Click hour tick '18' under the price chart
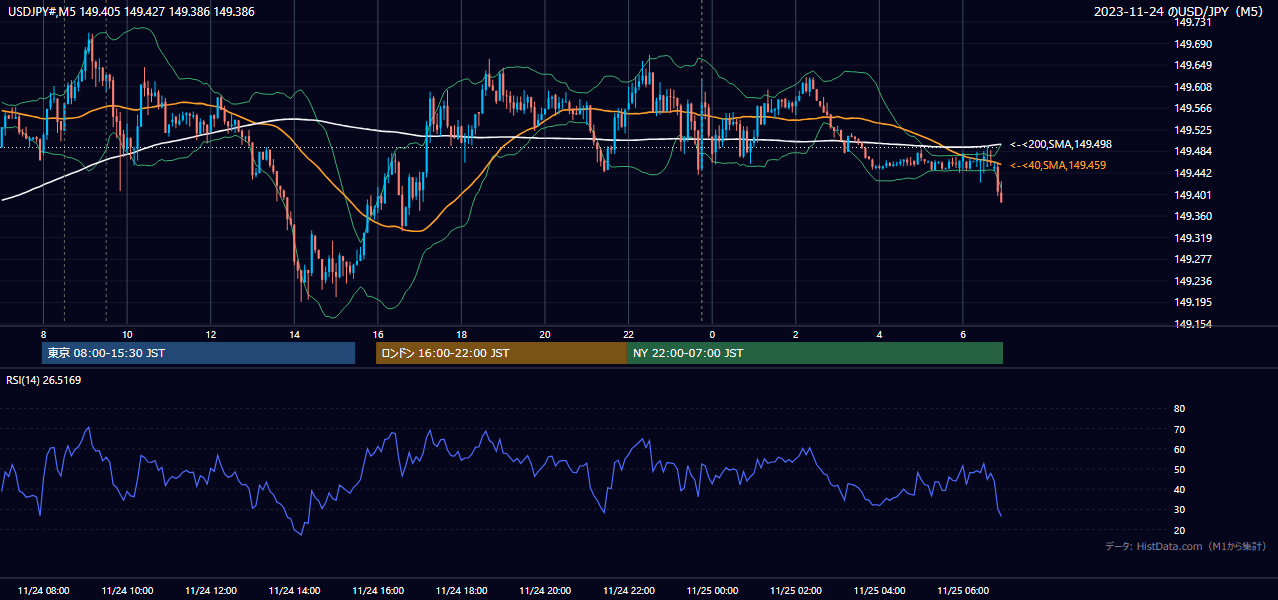The height and width of the screenshot is (600, 1278). click(461, 334)
